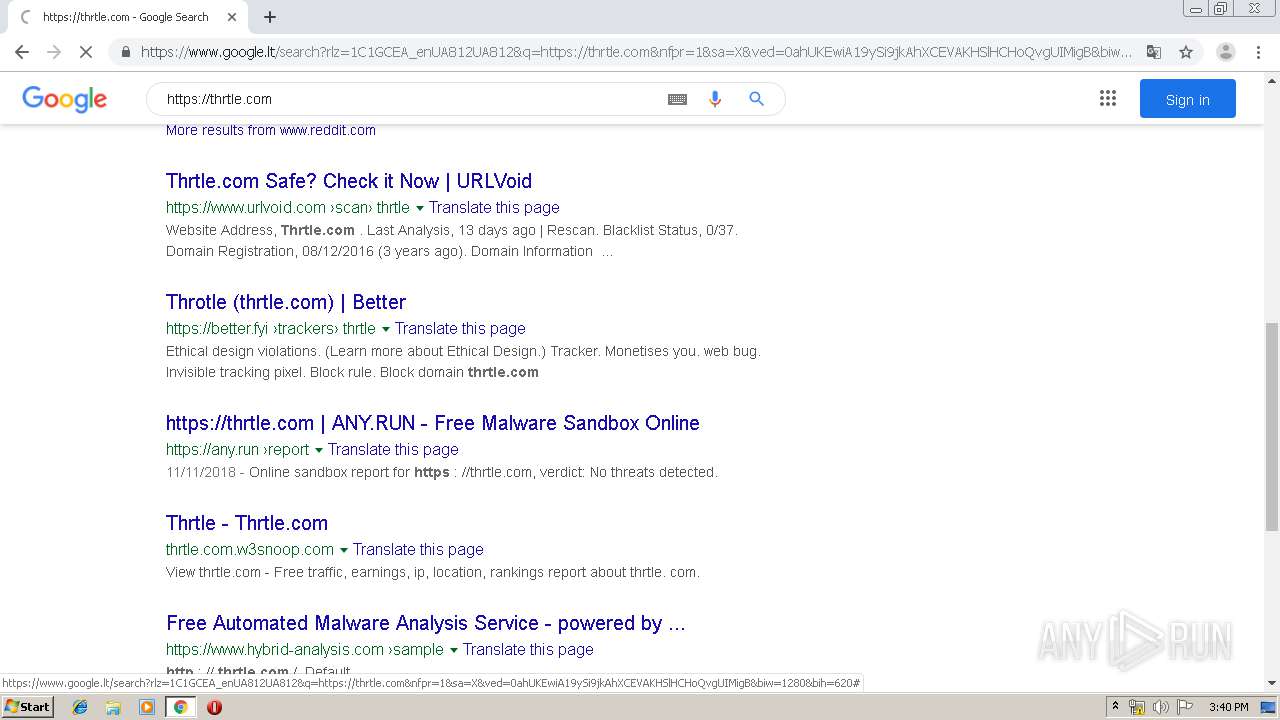Viewport: 1280px width, 720px height.
Task: Open Throtle (thrtle.com) Better result
Action: click(286, 302)
